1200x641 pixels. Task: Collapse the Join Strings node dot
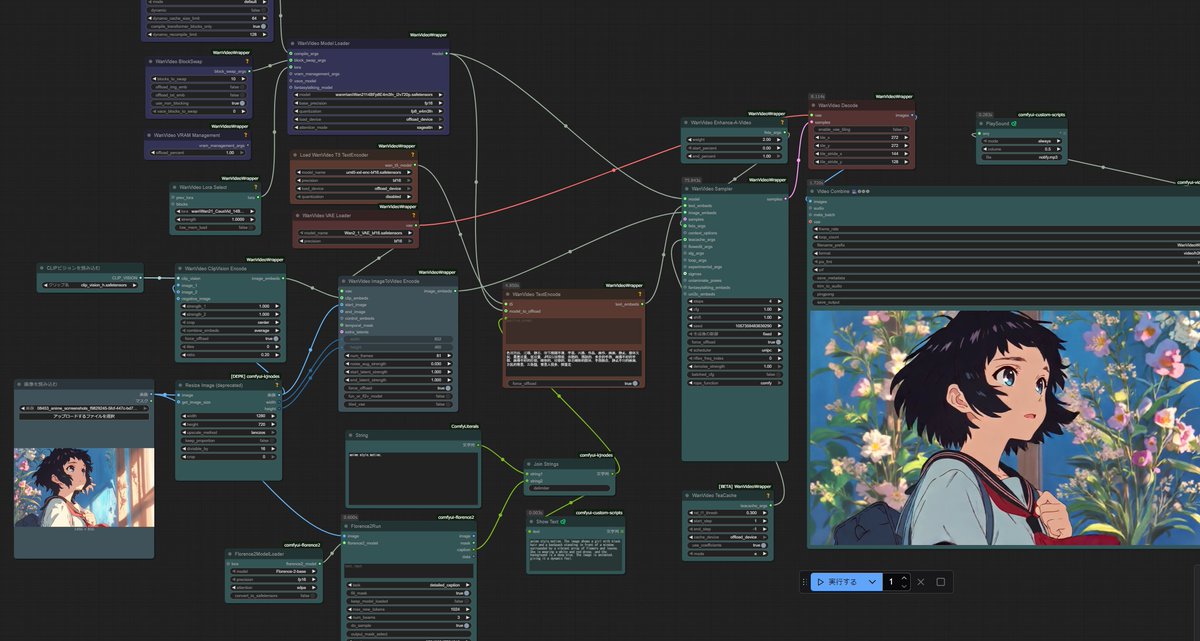tap(530, 463)
